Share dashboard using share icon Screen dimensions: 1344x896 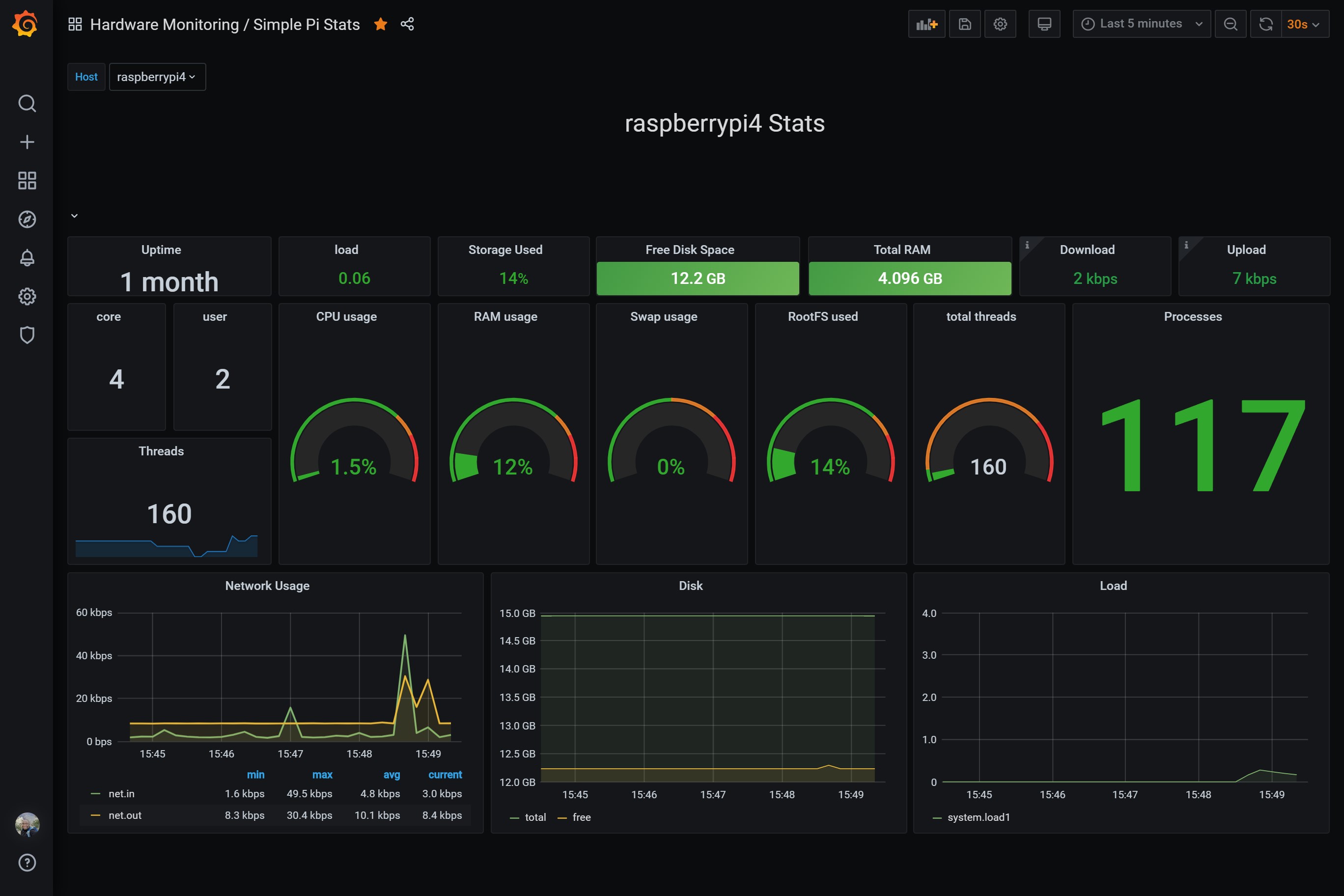click(x=407, y=24)
